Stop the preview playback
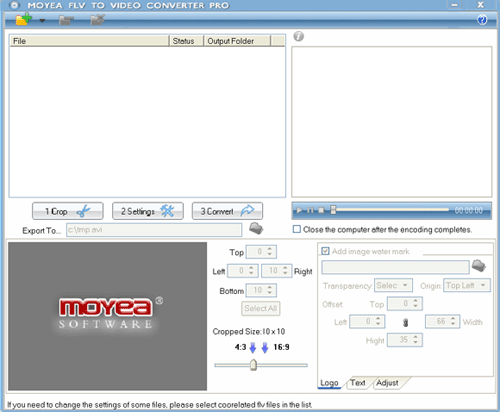 click(x=321, y=210)
